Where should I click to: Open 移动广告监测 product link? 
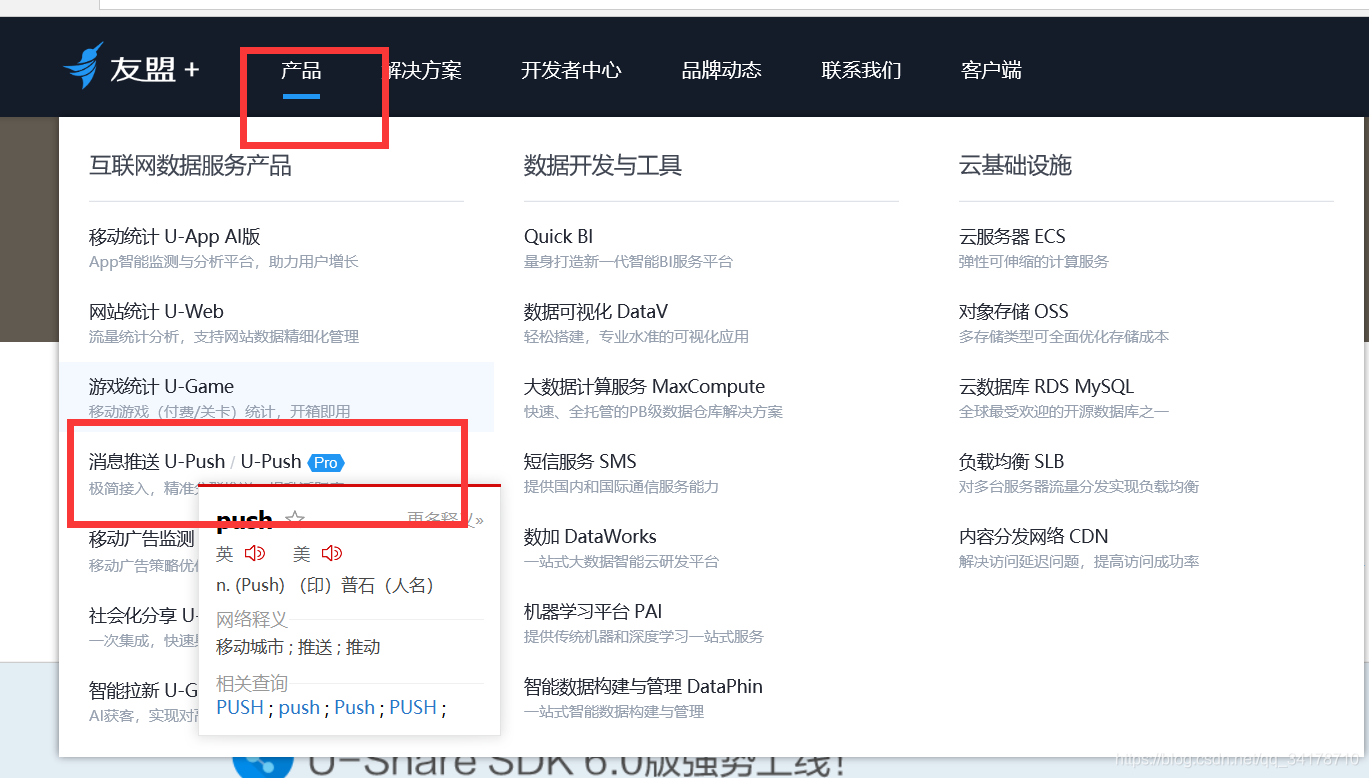point(142,539)
